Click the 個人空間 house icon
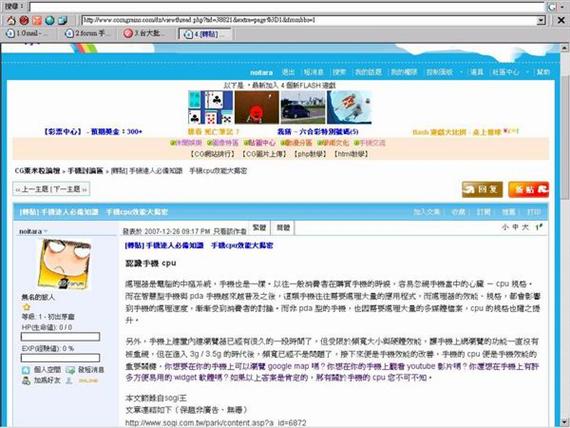 (x=25, y=370)
